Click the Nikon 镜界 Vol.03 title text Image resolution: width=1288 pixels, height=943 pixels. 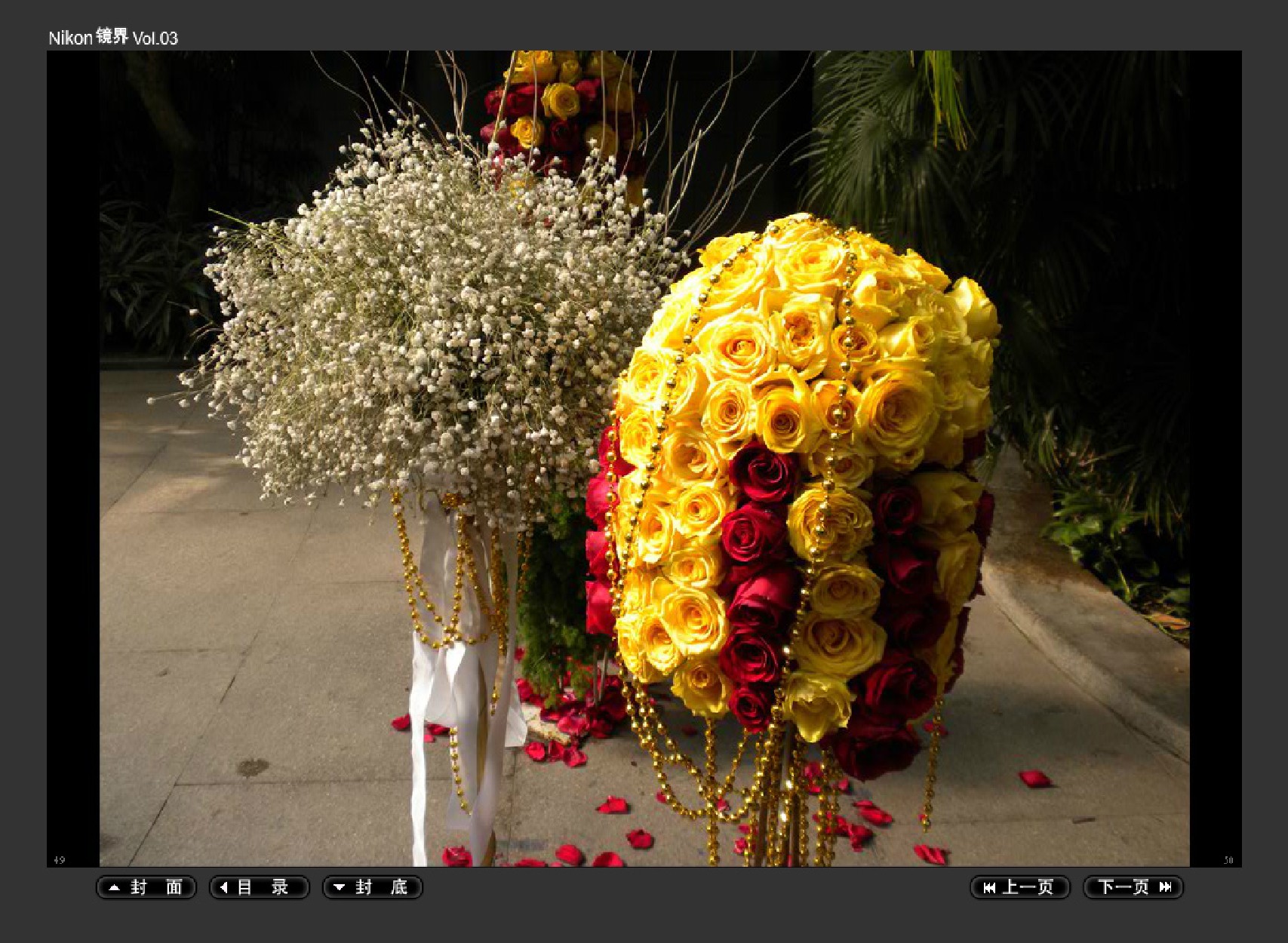113,37
